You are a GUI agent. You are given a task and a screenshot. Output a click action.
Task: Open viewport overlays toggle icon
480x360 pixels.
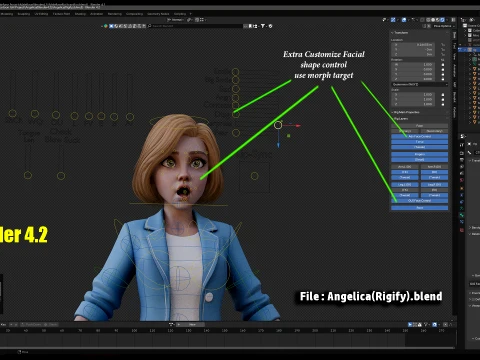click(404, 20)
